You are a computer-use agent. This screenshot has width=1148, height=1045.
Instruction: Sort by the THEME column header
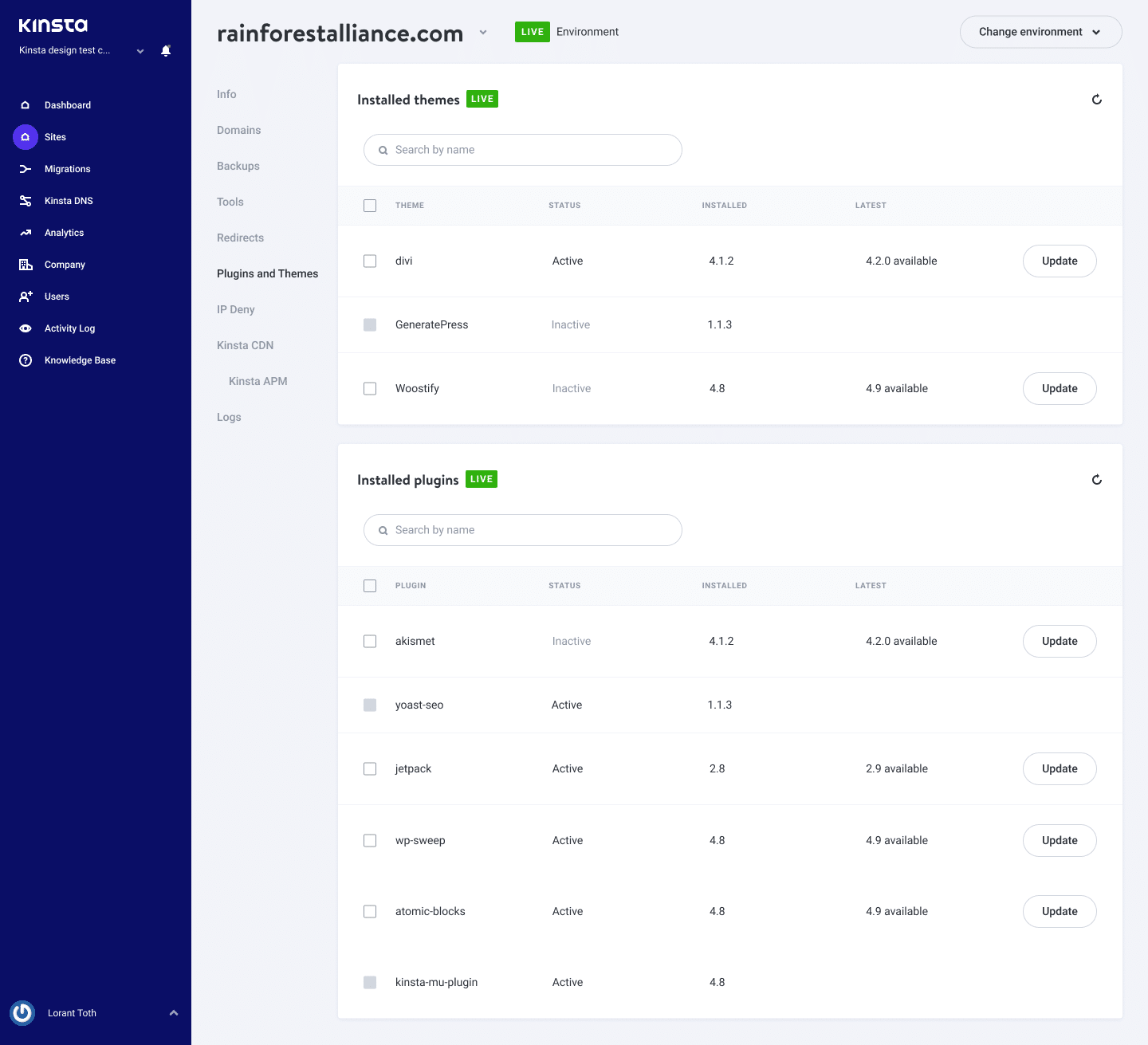410,206
